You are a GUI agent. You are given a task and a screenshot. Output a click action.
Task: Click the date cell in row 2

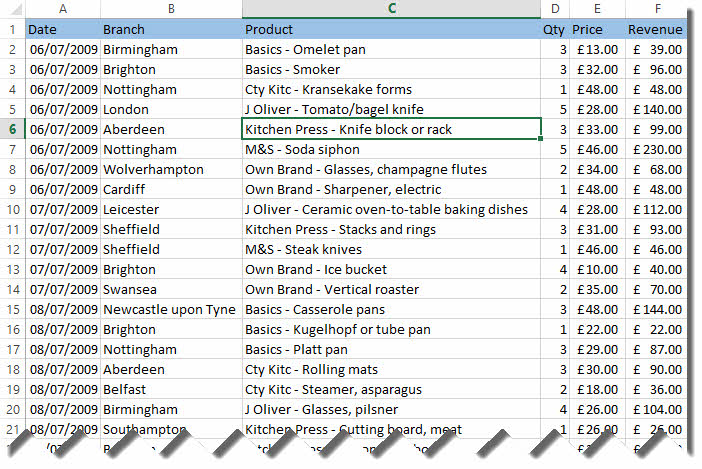63,50
